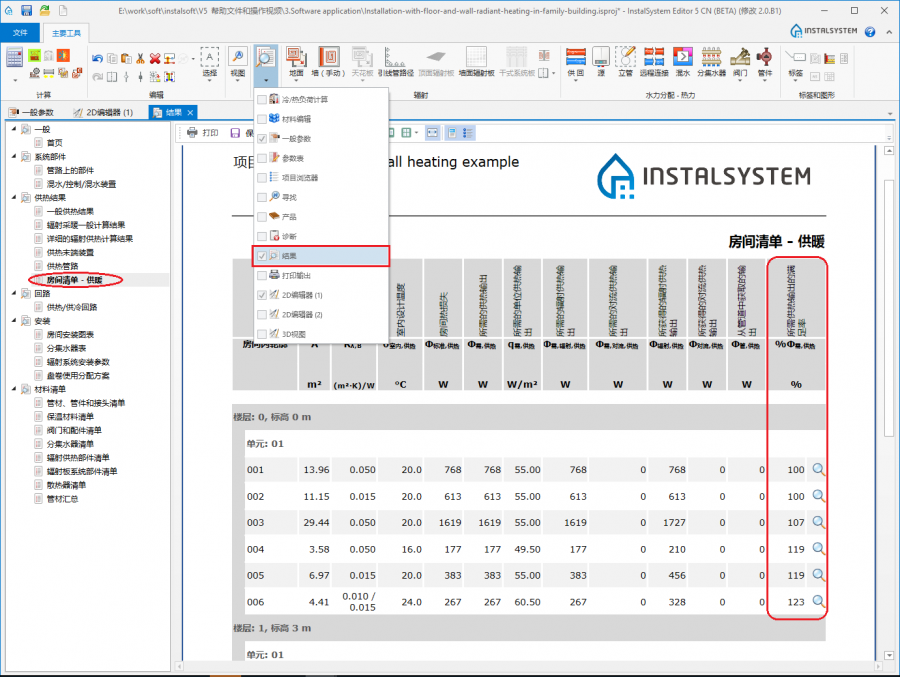Viewport: 900px width, 677px height.
Task: Select 管材汇总 in the tree
Action: click(x=62, y=498)
